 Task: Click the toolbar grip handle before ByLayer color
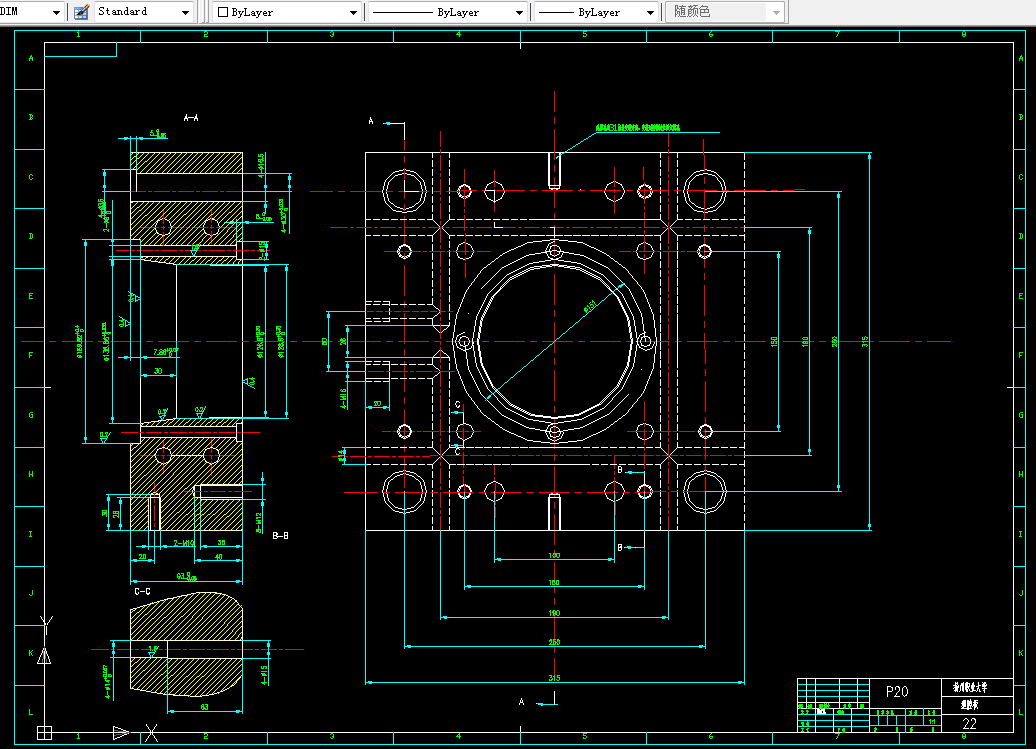point(207,12)
